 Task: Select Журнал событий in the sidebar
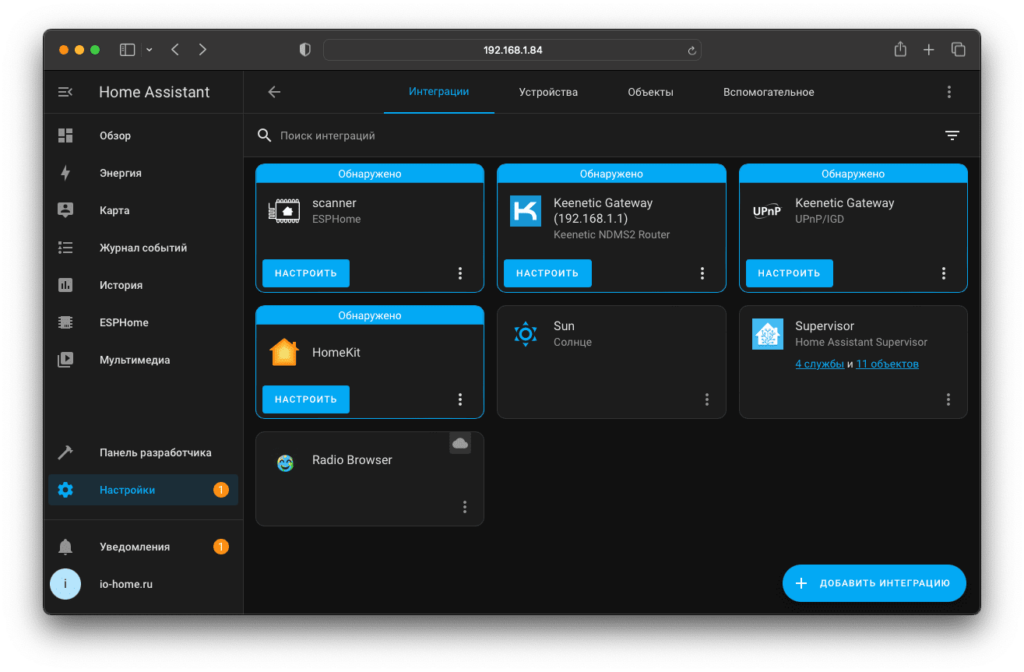point(143,248)
